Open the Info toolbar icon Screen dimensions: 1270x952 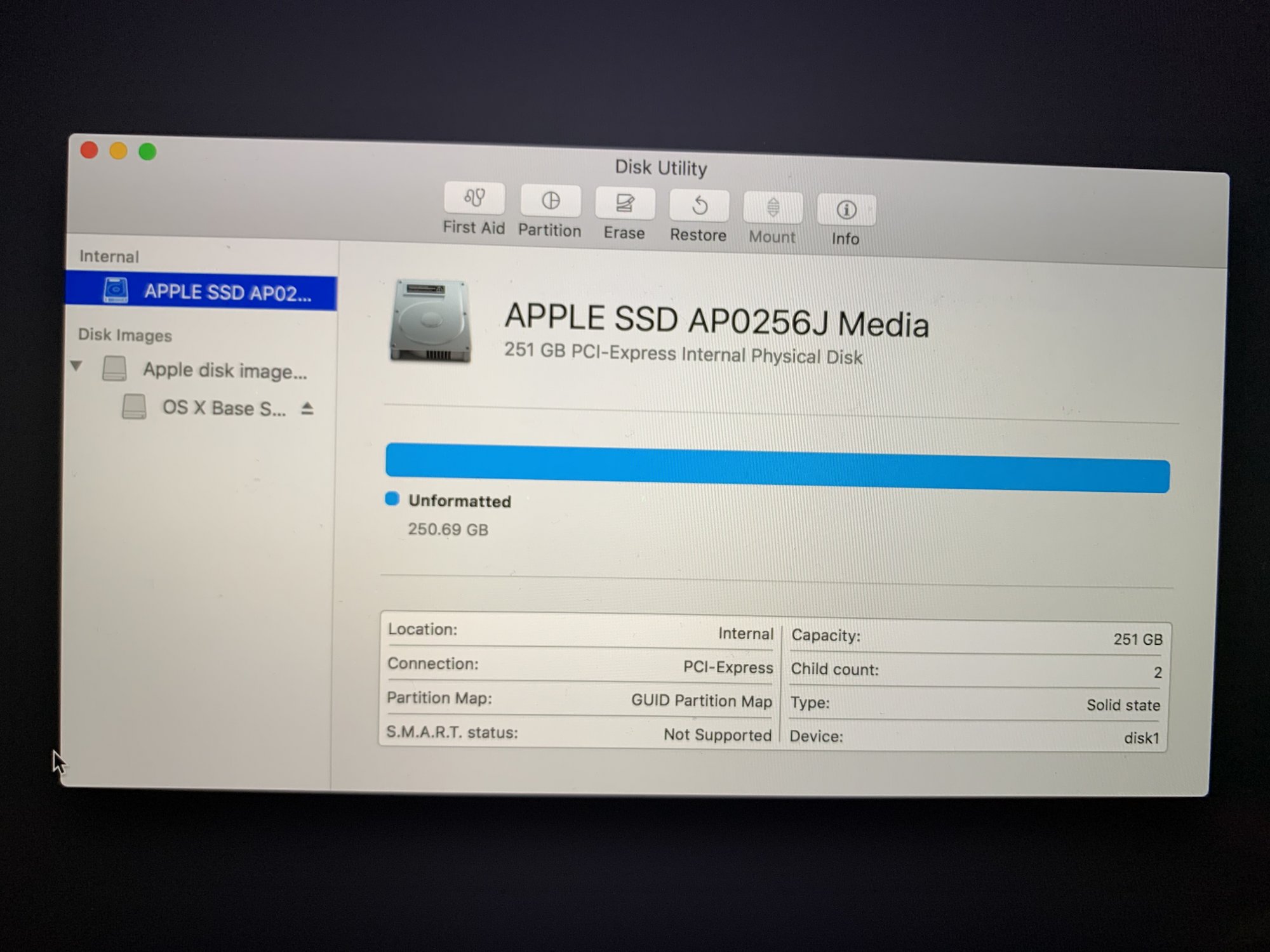[x=846, y=210]
